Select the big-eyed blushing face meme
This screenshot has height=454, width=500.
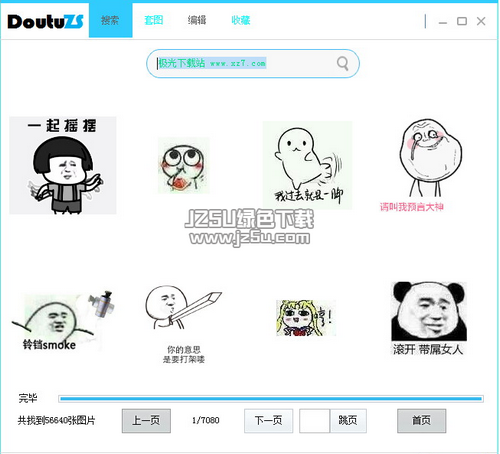(x=184, y=166)
